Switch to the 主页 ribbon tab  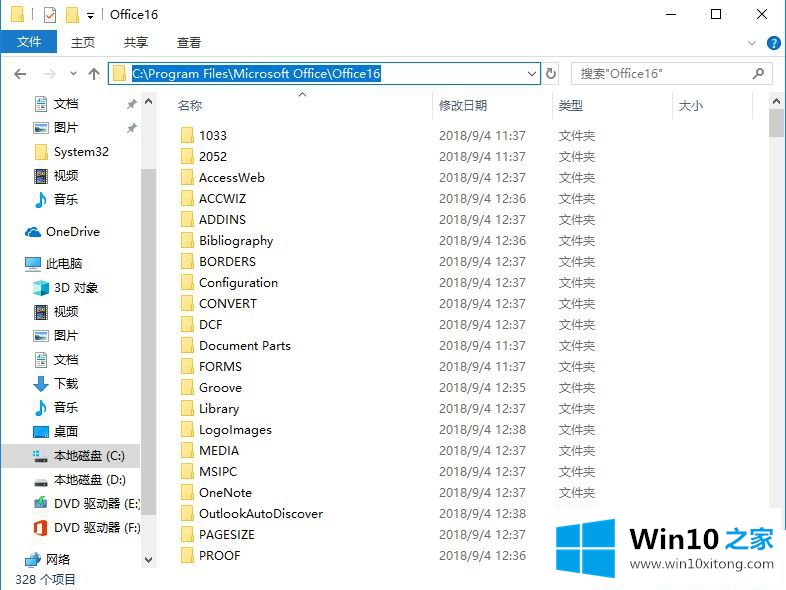[83, 43]
